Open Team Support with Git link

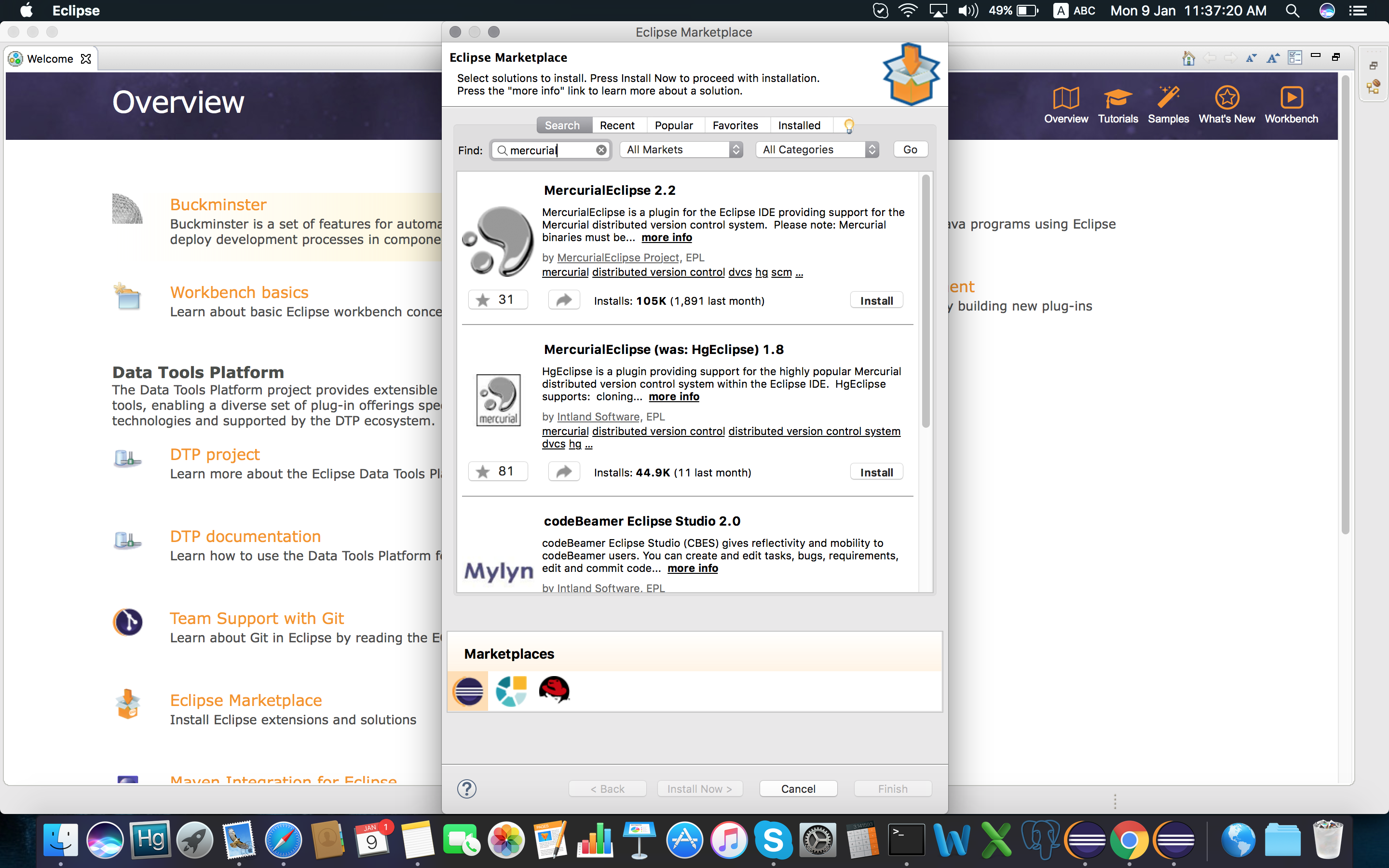[257, 619]
